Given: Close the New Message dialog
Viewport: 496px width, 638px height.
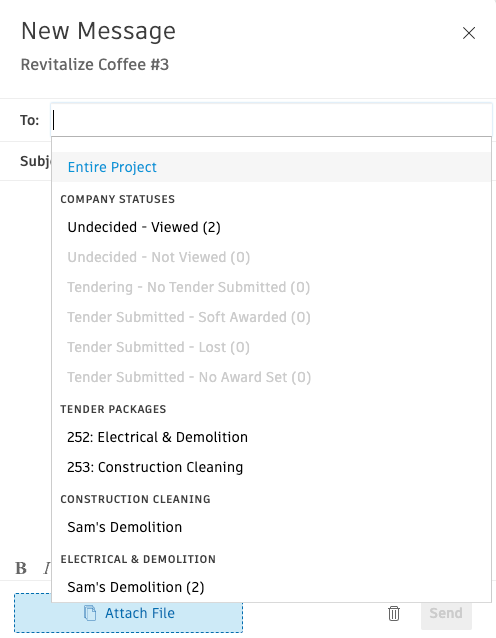Looking at the screenshot, I should pos(469,33).
